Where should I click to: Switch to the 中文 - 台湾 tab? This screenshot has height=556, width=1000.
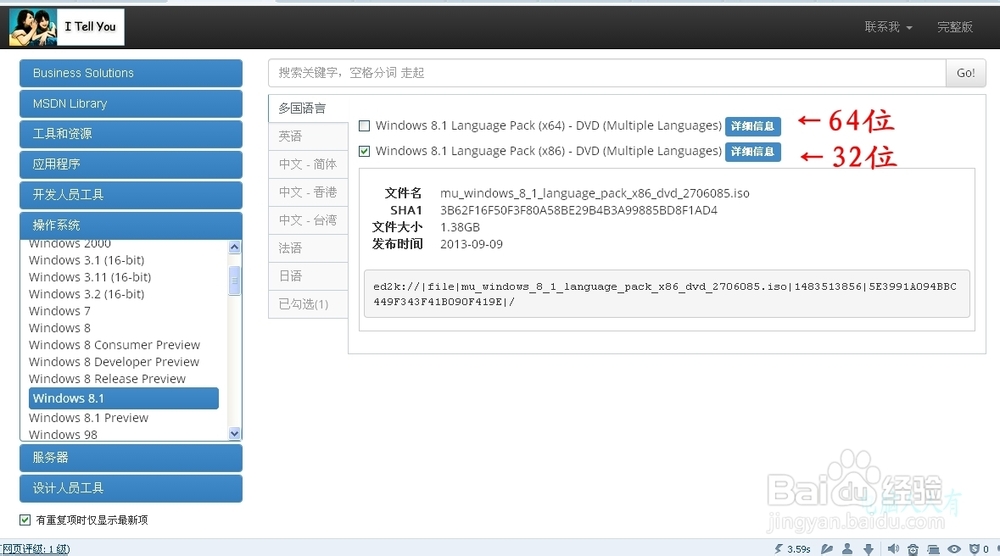[308, 220]
